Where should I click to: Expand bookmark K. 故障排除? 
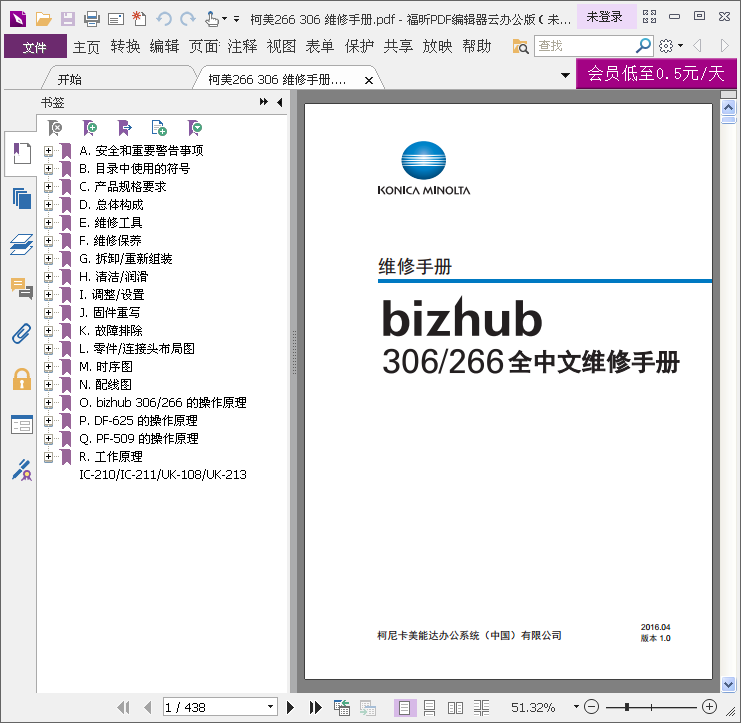point(48,331)
